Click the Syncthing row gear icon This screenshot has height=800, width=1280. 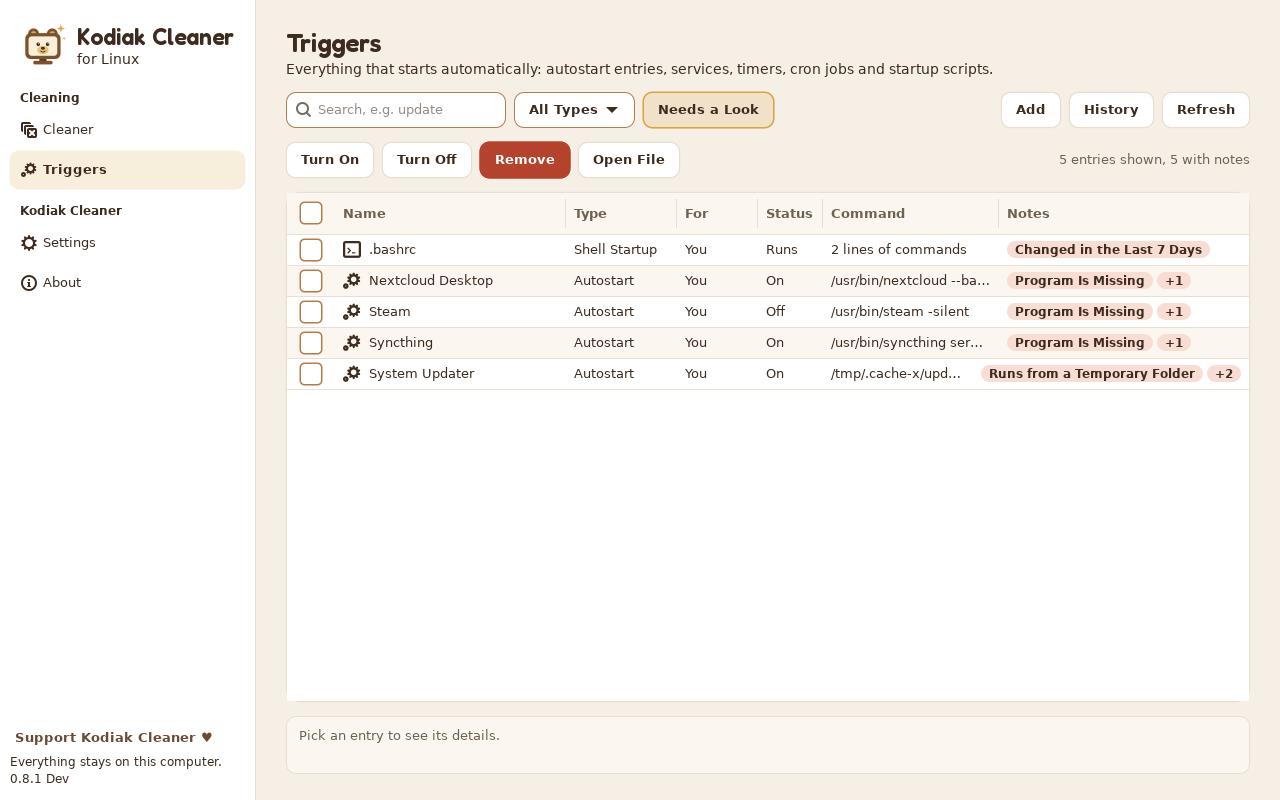(352, 343)
